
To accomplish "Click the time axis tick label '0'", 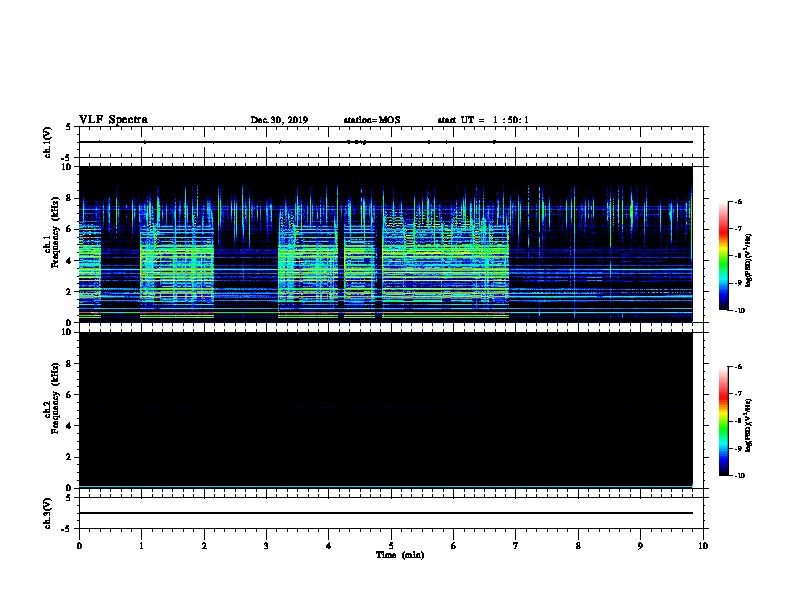I will click(x=79, y=546).
